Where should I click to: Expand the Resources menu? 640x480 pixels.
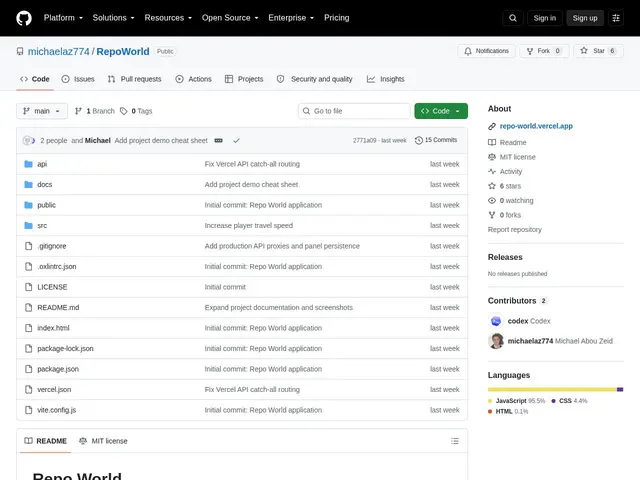(168, 18)
